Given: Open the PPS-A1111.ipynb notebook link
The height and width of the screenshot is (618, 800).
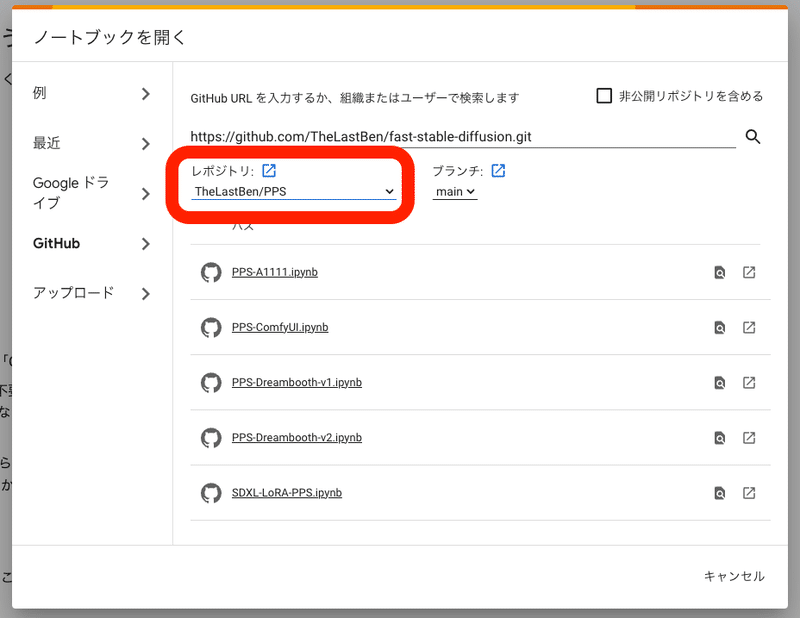Looking at the screenshot, I should (274, 273).
